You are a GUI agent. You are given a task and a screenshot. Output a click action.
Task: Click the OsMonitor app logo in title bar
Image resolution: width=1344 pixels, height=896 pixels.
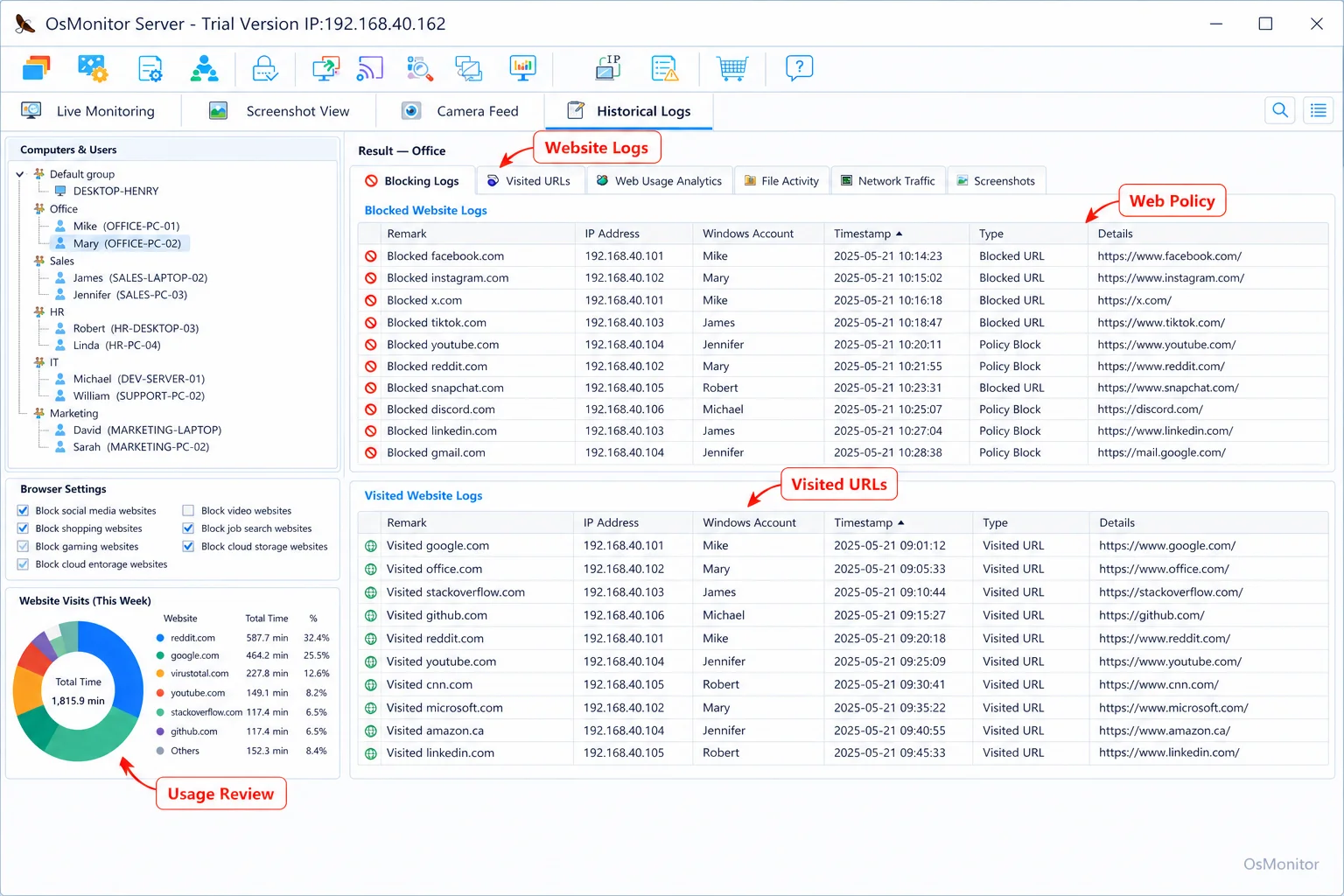[x=25, y=24]
